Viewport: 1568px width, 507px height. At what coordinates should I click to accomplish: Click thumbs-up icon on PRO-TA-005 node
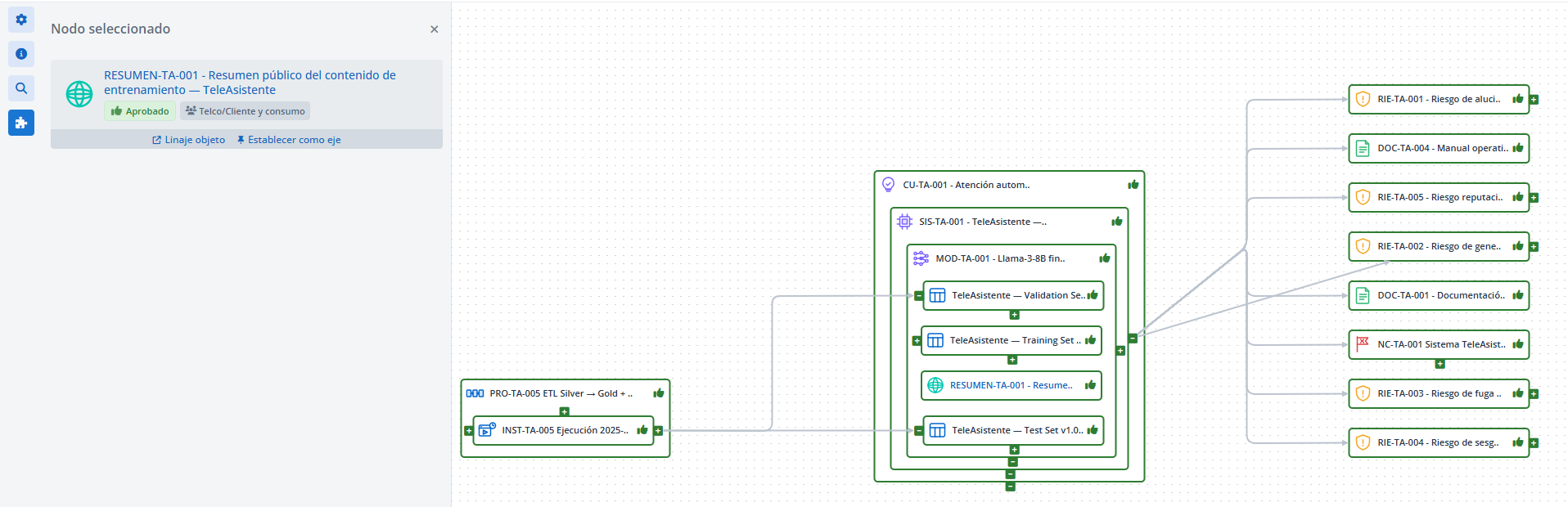658,393
